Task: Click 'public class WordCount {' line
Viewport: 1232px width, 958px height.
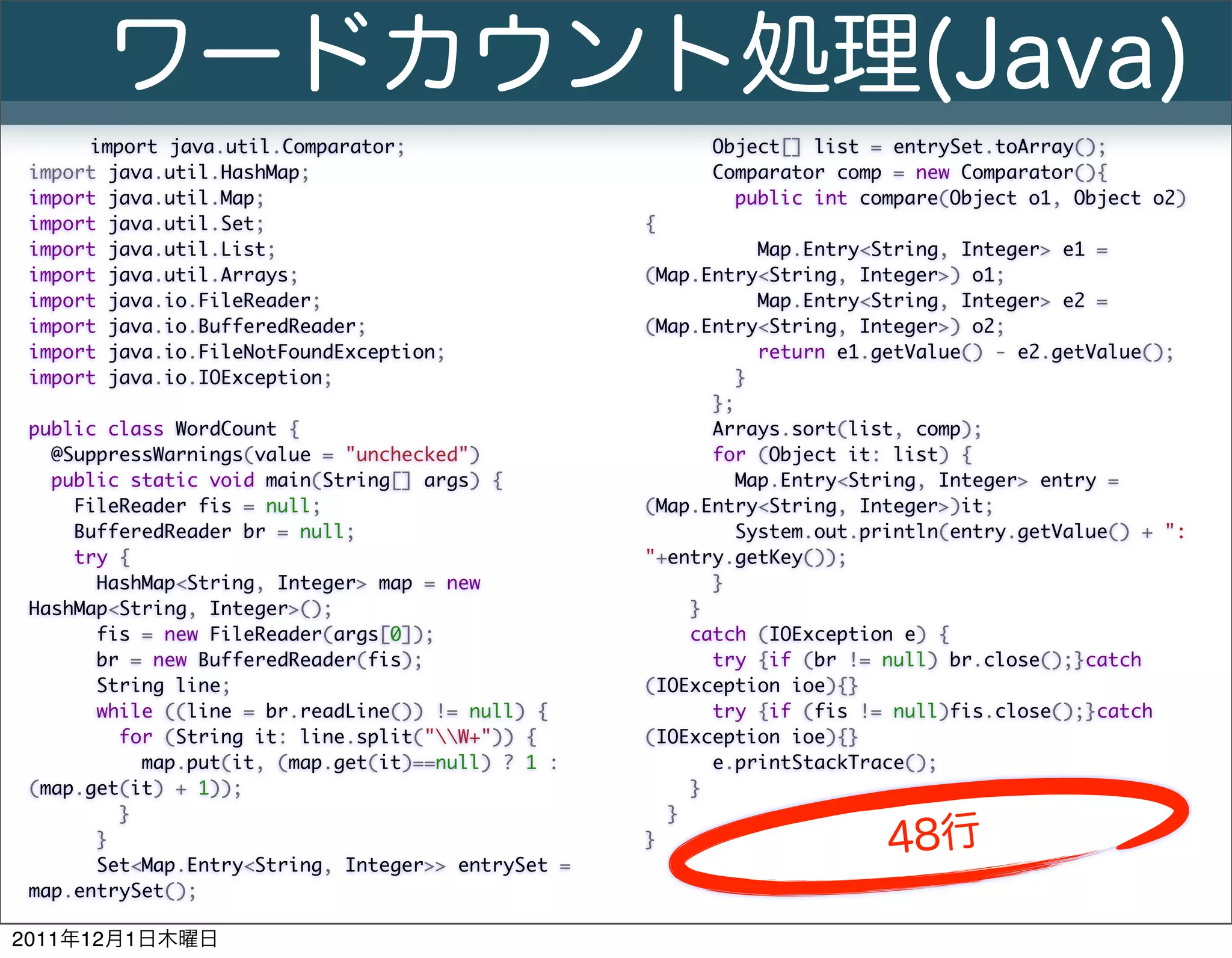Action: 164,429
